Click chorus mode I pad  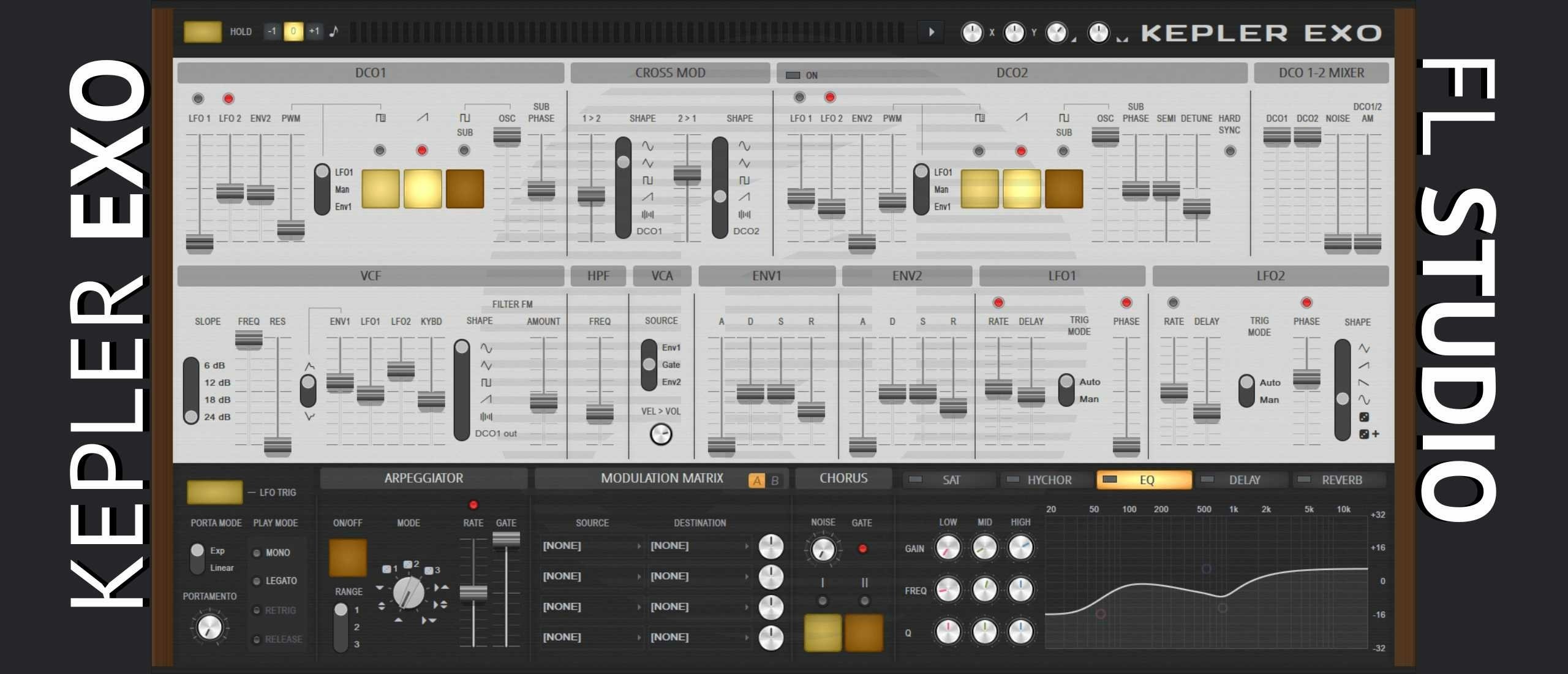coord(823,632)
